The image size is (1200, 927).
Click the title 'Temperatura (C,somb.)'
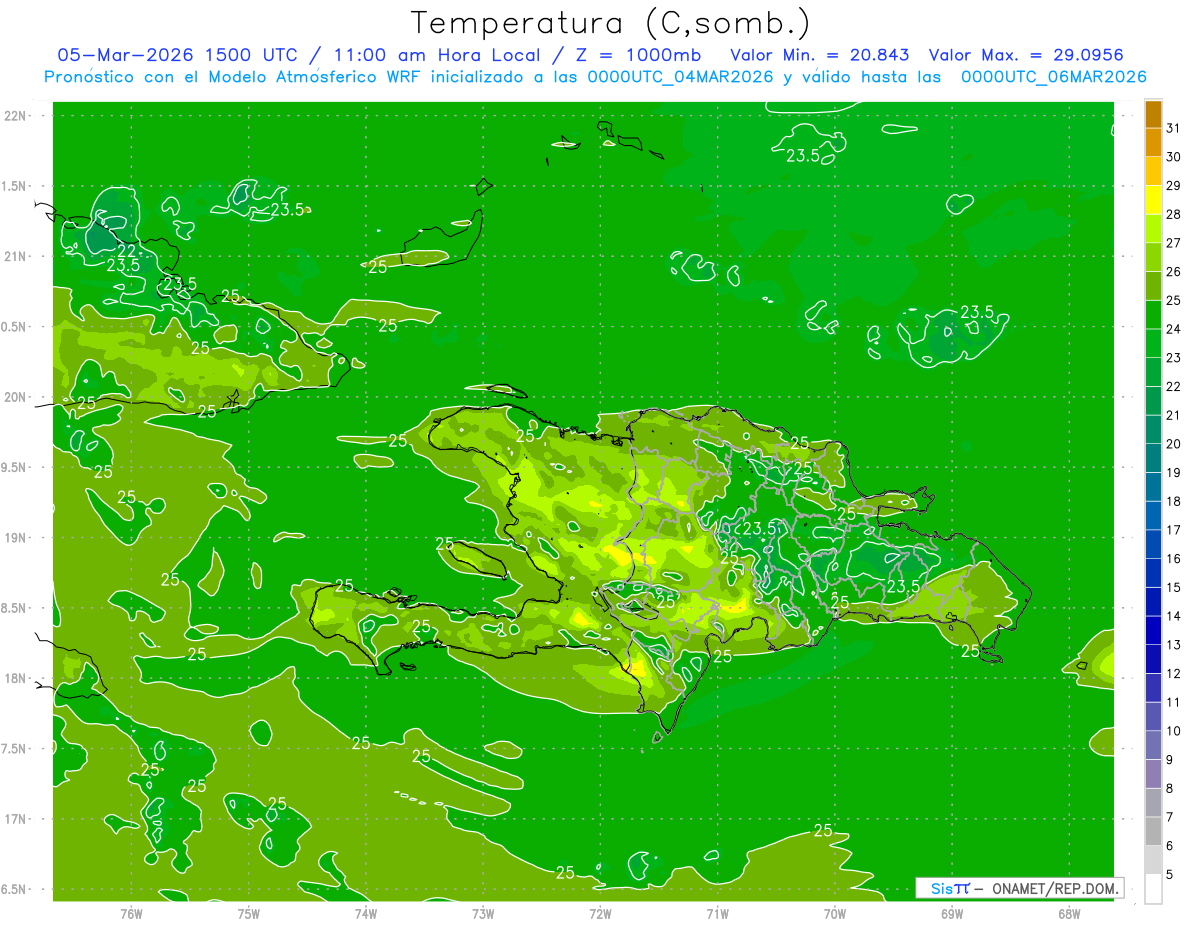[610, 22]
